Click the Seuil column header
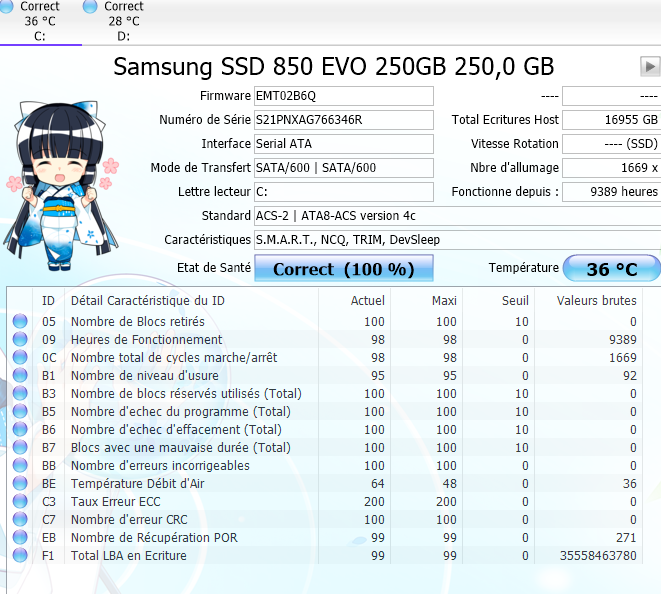The height and width of the screenshot is (594, 661). click(499, 301)
